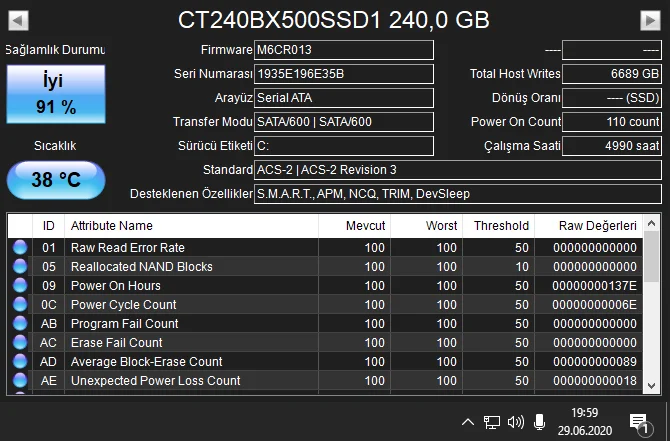Select the Power On Hours row

coord(325,285)
